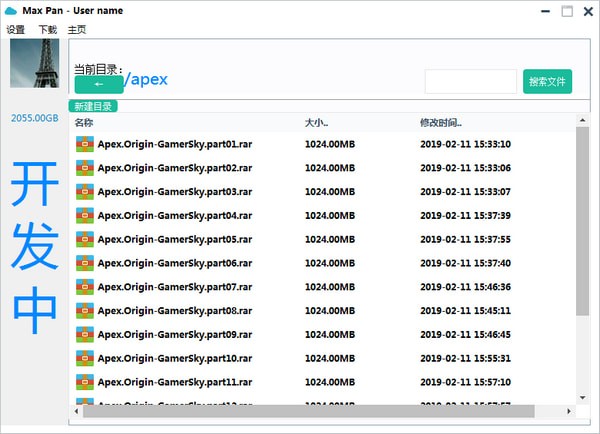The width and height of the screenshot is (600, 434).
Task: Click the Max Pan cloud logo icon
Action: point(12,11)
